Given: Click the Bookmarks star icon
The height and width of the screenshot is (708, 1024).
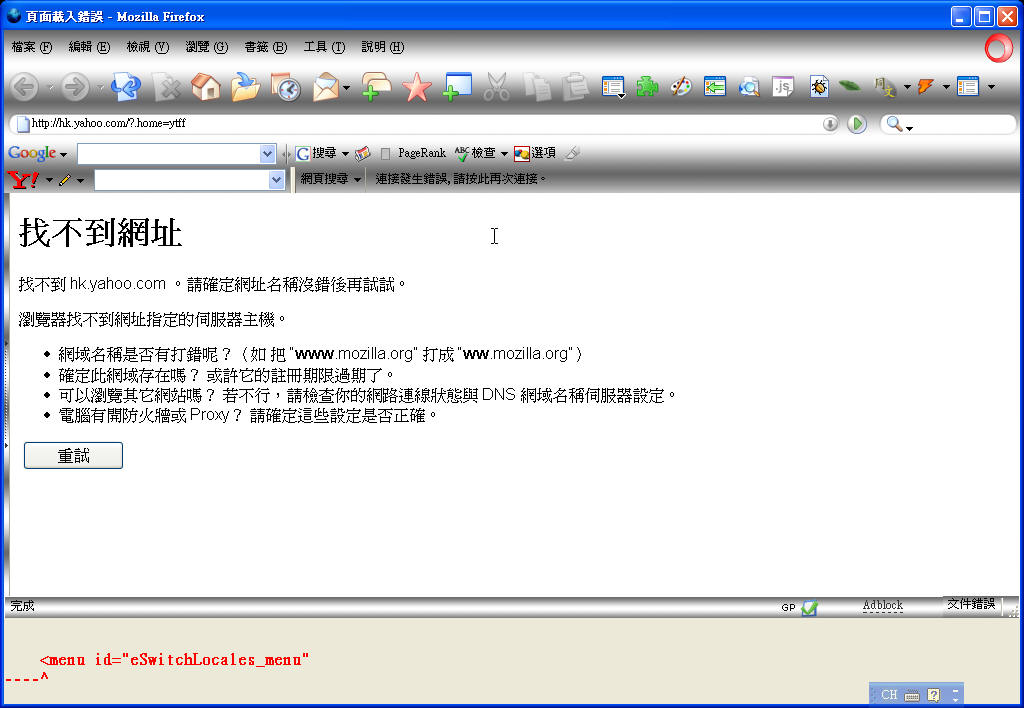Looking at the screenshot, I should (417, 87).
